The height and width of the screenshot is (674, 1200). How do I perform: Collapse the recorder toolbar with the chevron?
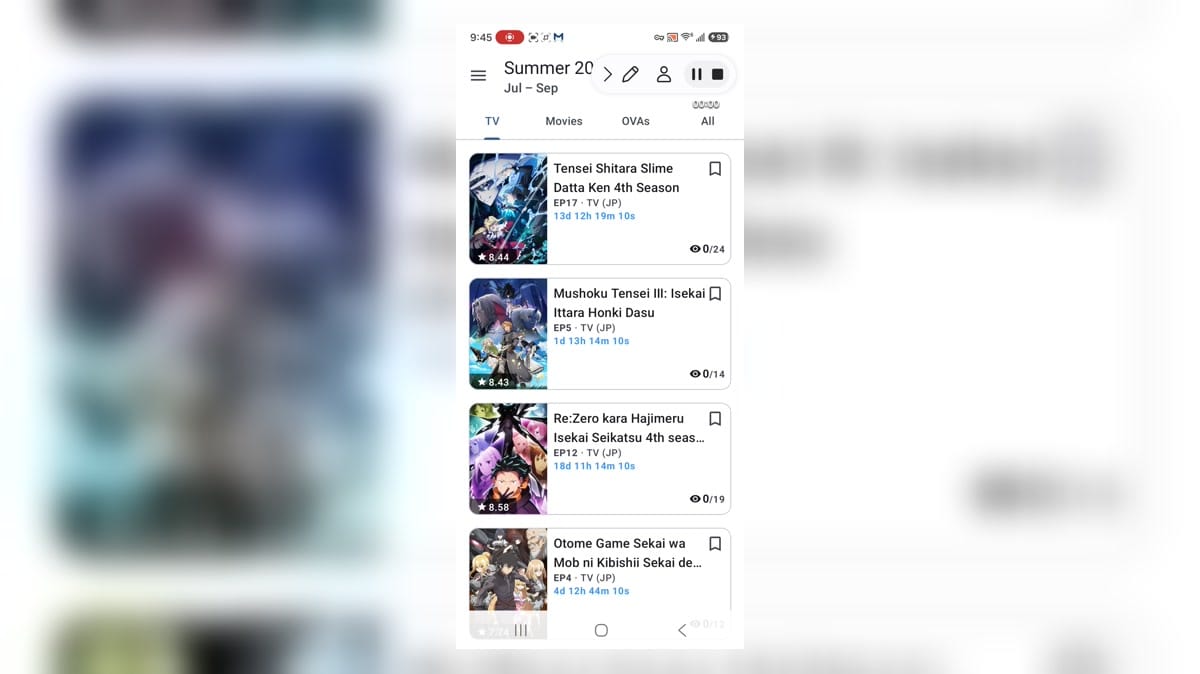coord(607,74)
